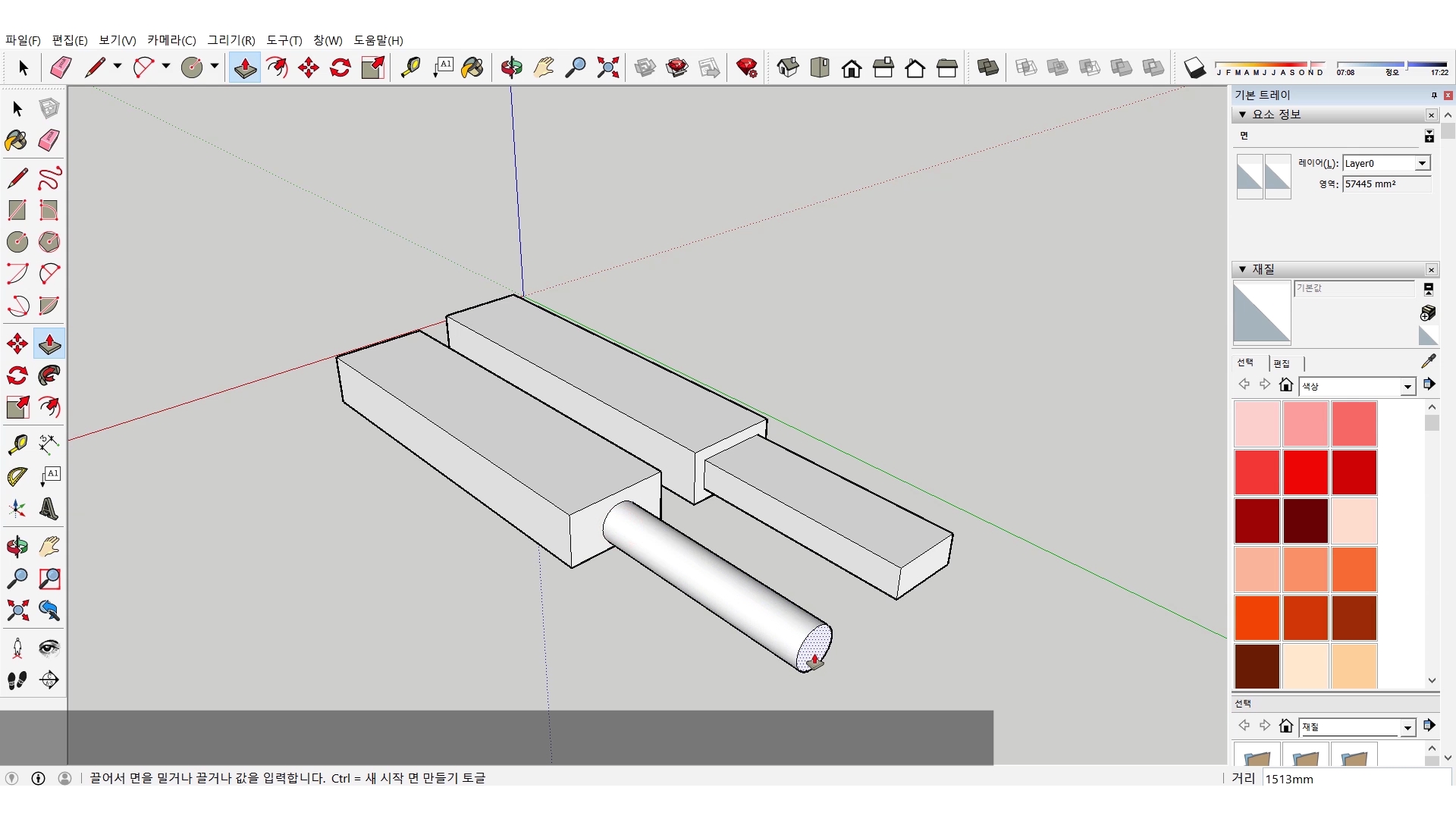The width and height of the screenshot is (1456, 819).
Task: Pick the bright red color swatch
Action: [1305, 472]
